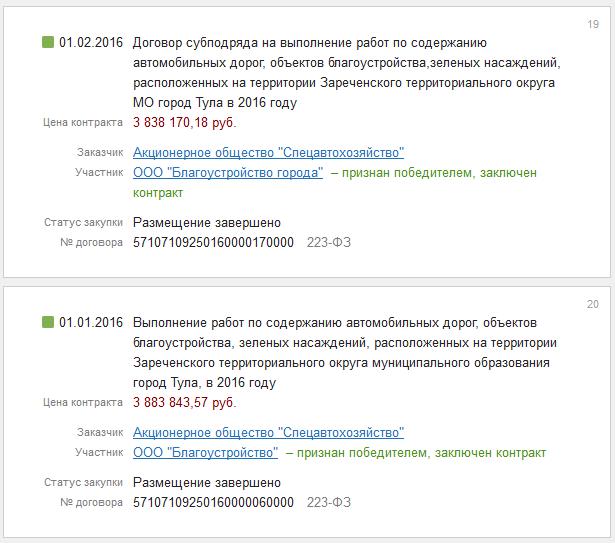Screen dimensions: 615x543
Task: Open participant ООО "Благоустройство города" link
Action: click(x=228, y=173)
